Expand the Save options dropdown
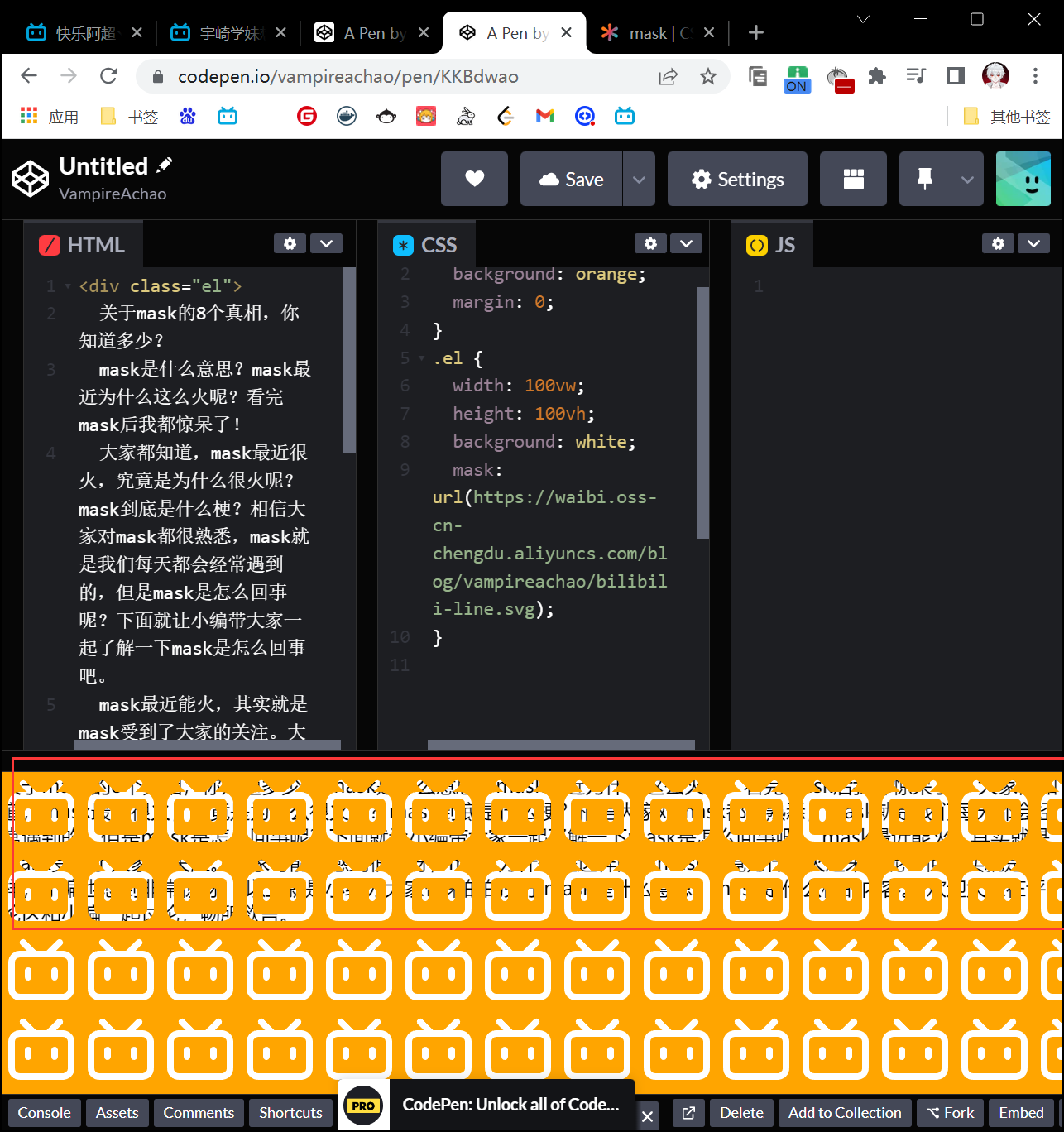The image size is (1064, 1132). click(639, 179)
